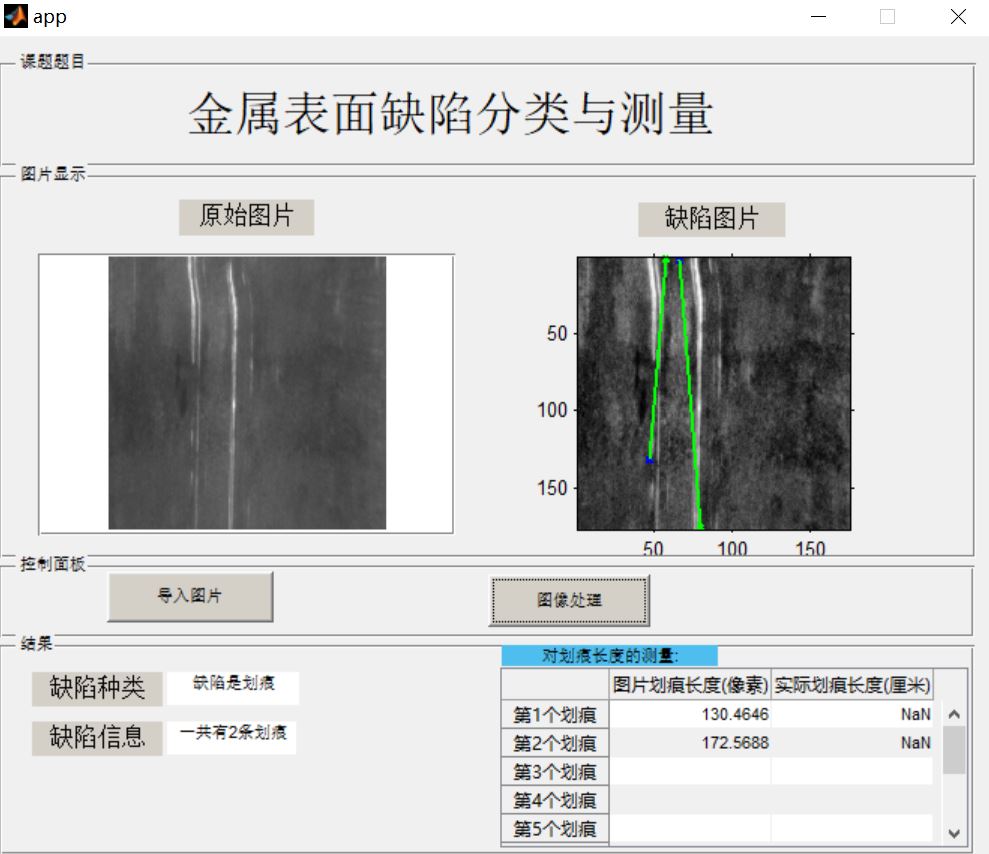Viewport: 989px width, 854px height.
Task: Click the table scrollbar up arrow
Action: coord(954,714)
